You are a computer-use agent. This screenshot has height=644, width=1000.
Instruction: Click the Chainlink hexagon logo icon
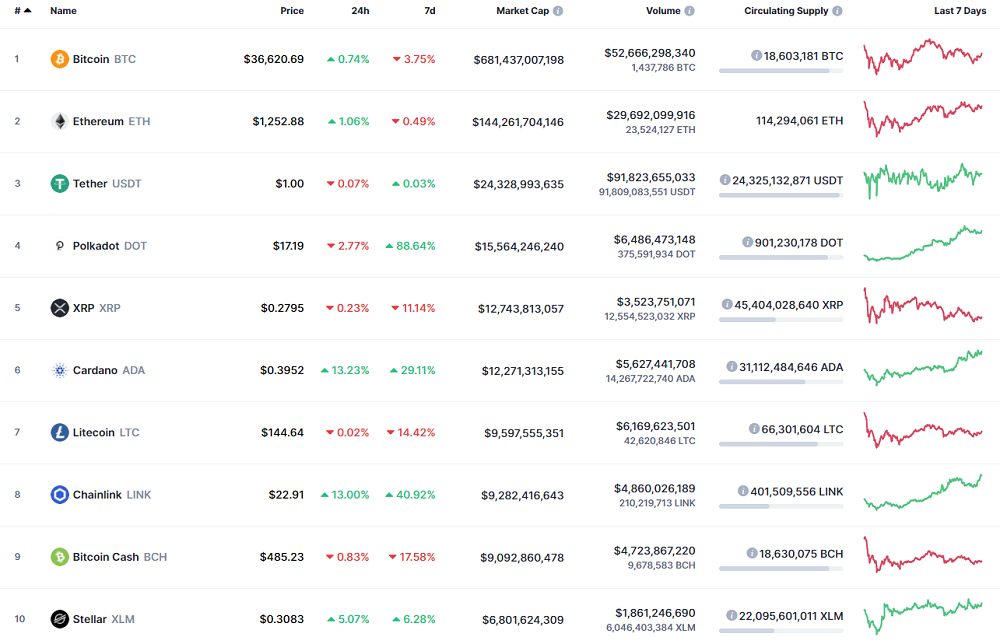pos(60,494)
